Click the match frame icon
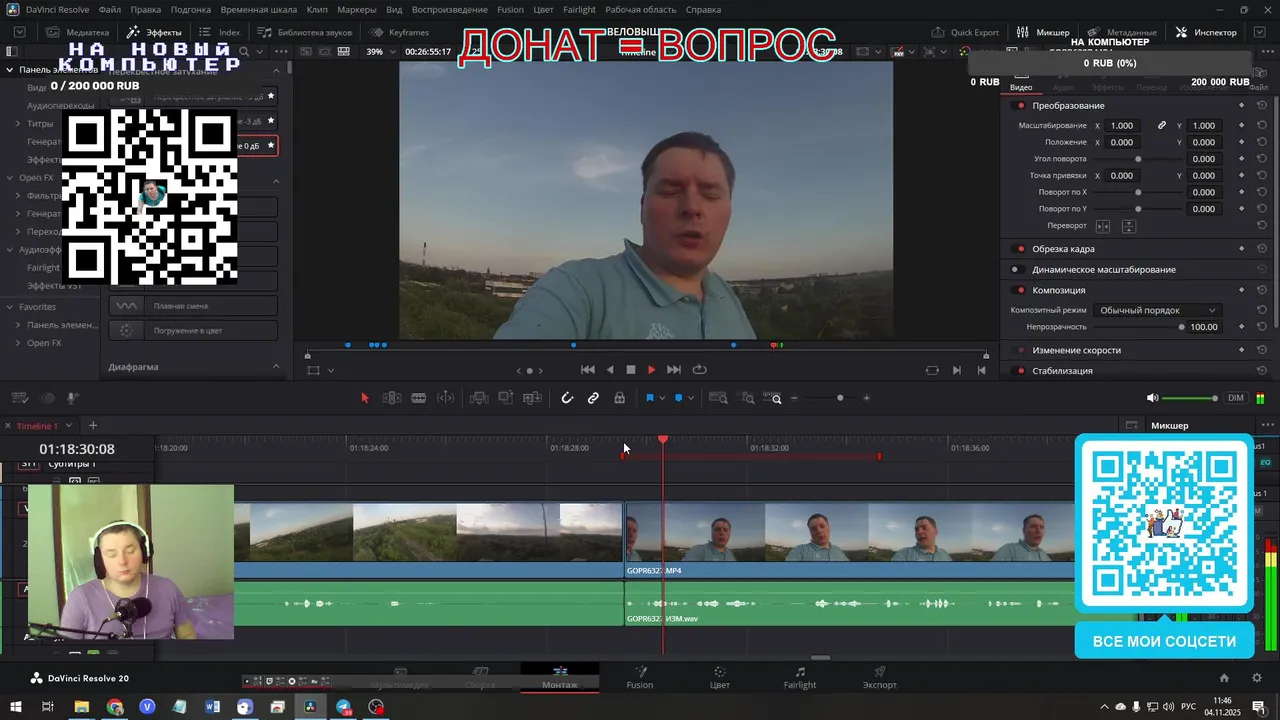This screenshot has height=720, width=1280. [x=932, y=370]
